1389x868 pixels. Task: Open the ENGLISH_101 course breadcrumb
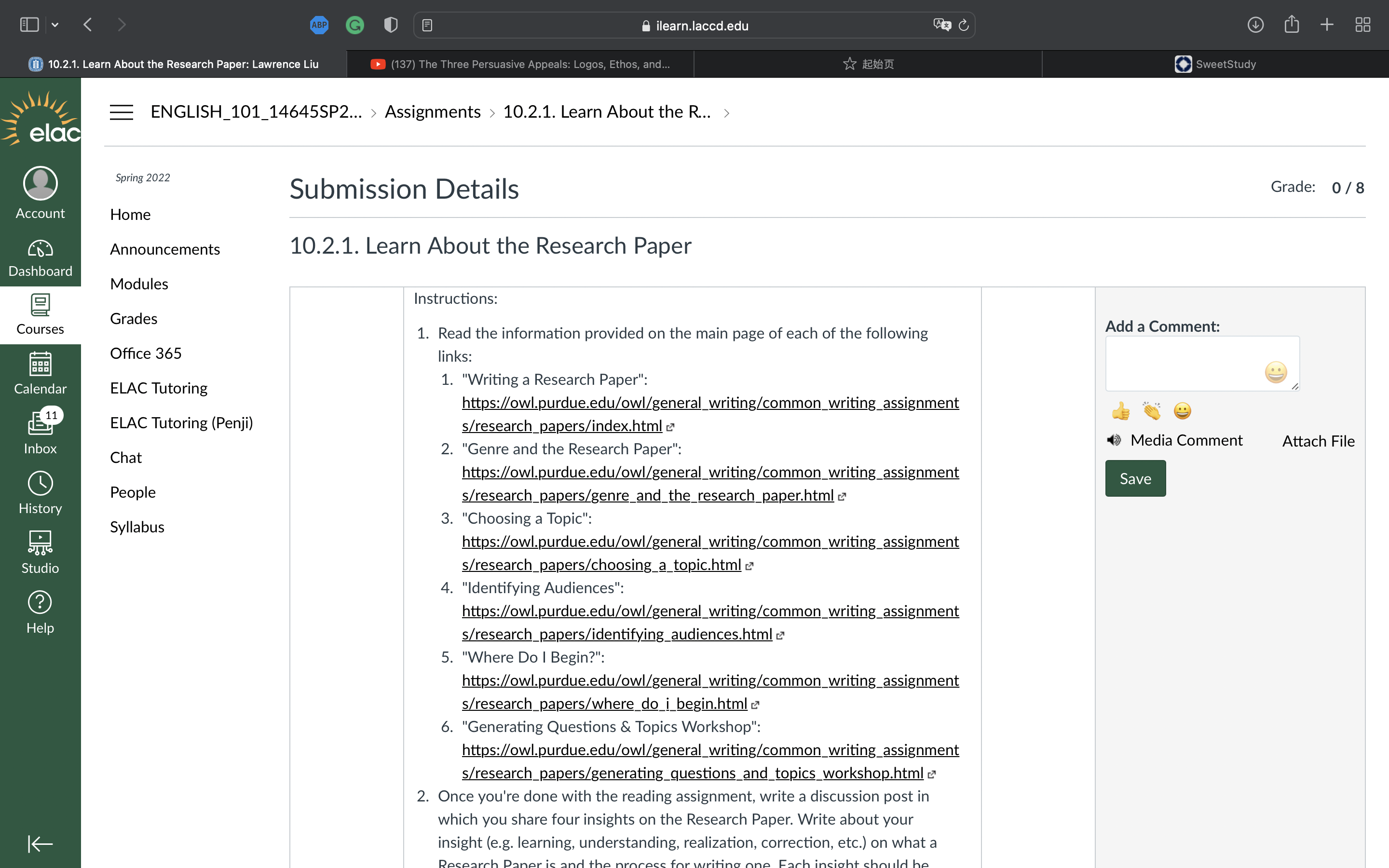point(256,111)
